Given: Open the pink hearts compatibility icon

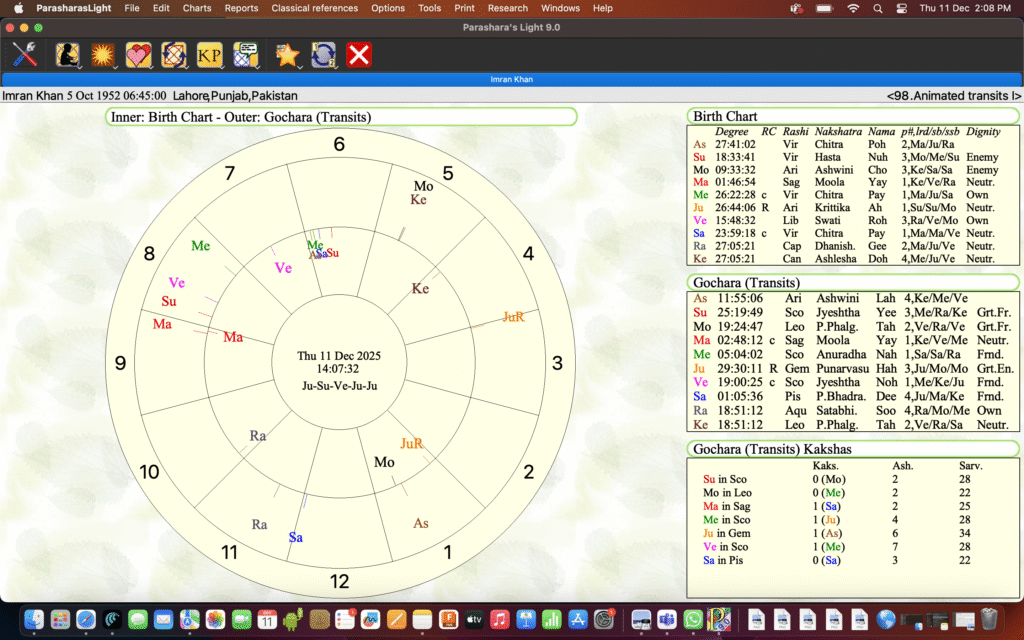Looking at the screenshot, I should (x=138, y=54).
